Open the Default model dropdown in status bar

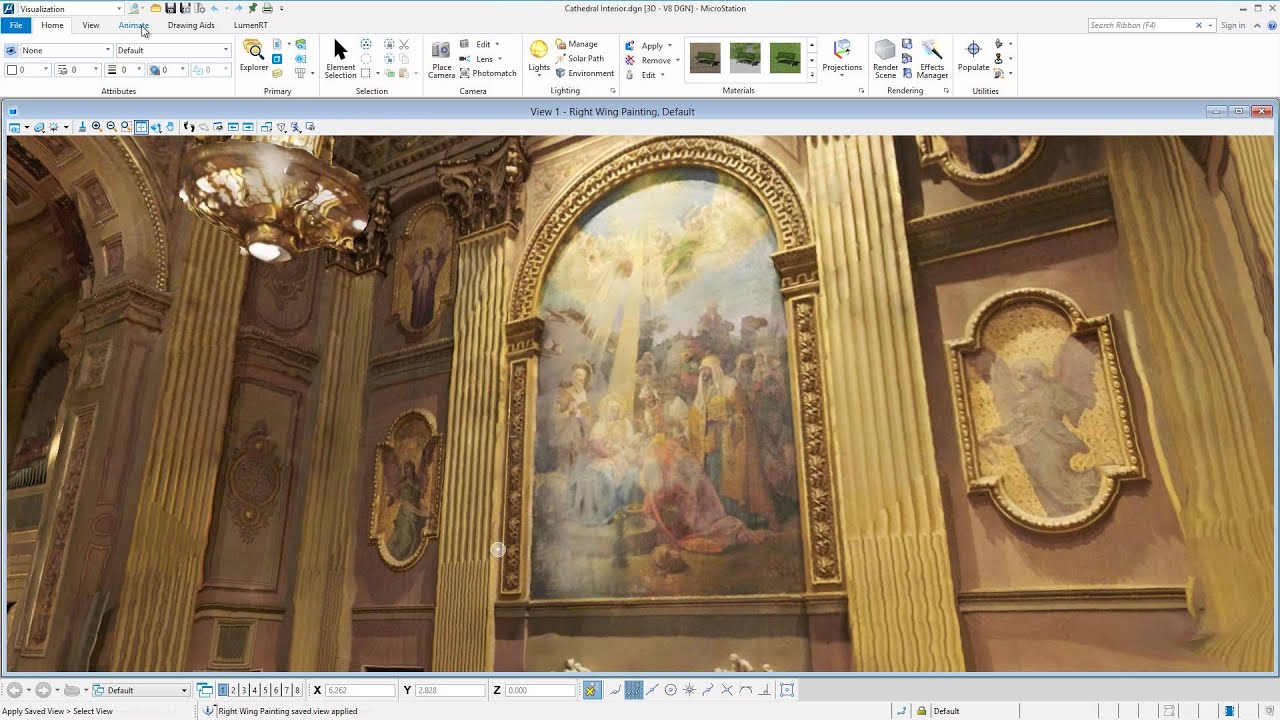143,690
